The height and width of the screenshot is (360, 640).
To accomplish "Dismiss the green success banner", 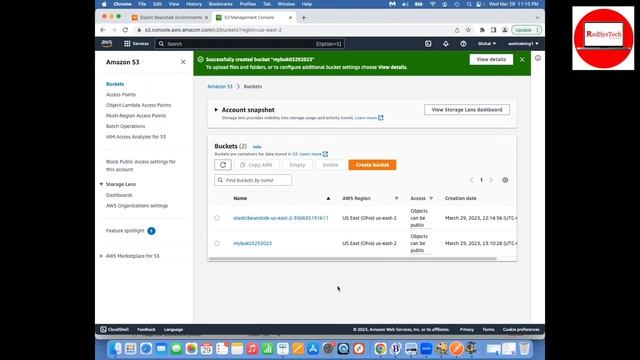I will (x=522, y=60).
